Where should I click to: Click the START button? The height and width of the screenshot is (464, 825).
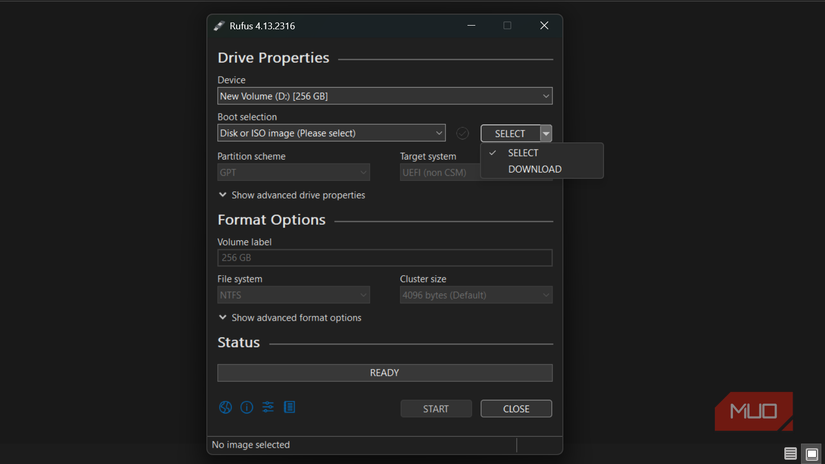[x=436, y=409]
